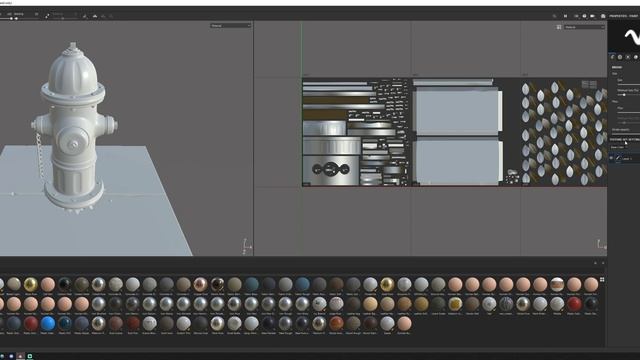Toggle the layer visibility eye in layer stack
Image resolution: width=640 pixels, height=360 pixels.
611,158
